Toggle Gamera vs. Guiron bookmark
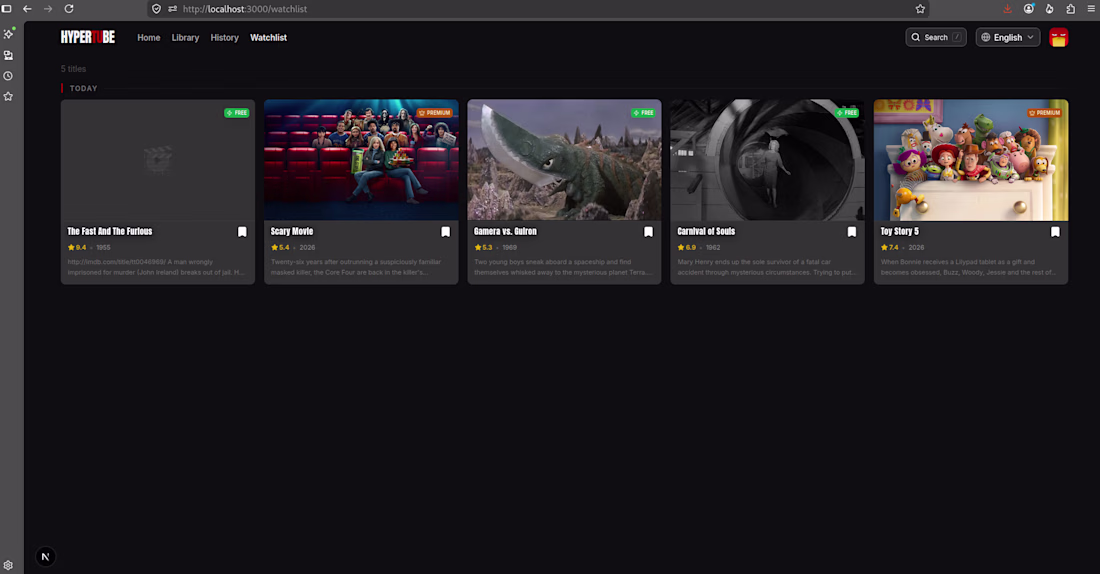Image resolution: width=1100 pixels, height=574 pixels. tap(648, 232)
